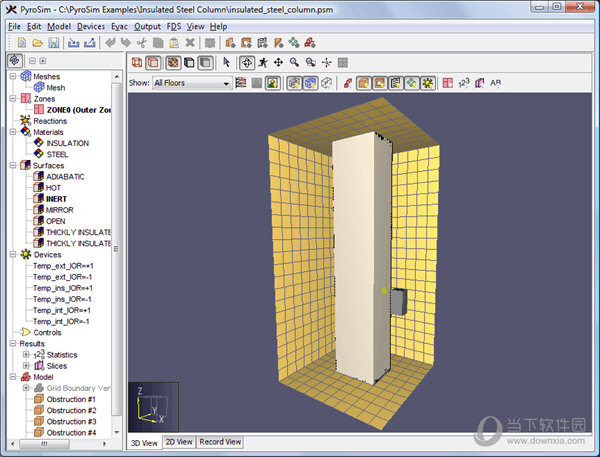600x457 pixels.
Task: Click the collapse-all tree button
Action: point(33,61)
